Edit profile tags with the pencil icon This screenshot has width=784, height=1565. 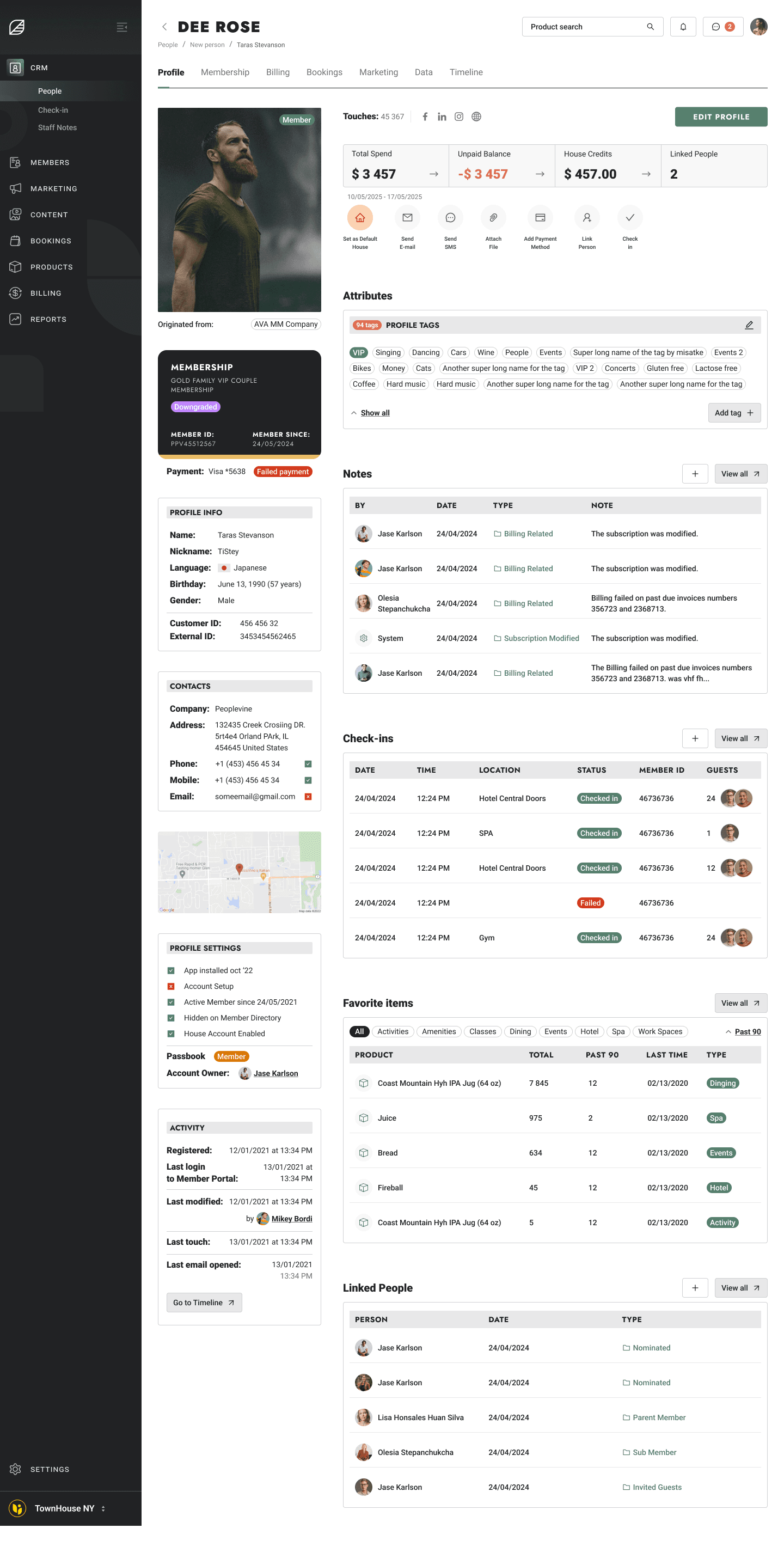coord(749,325)
